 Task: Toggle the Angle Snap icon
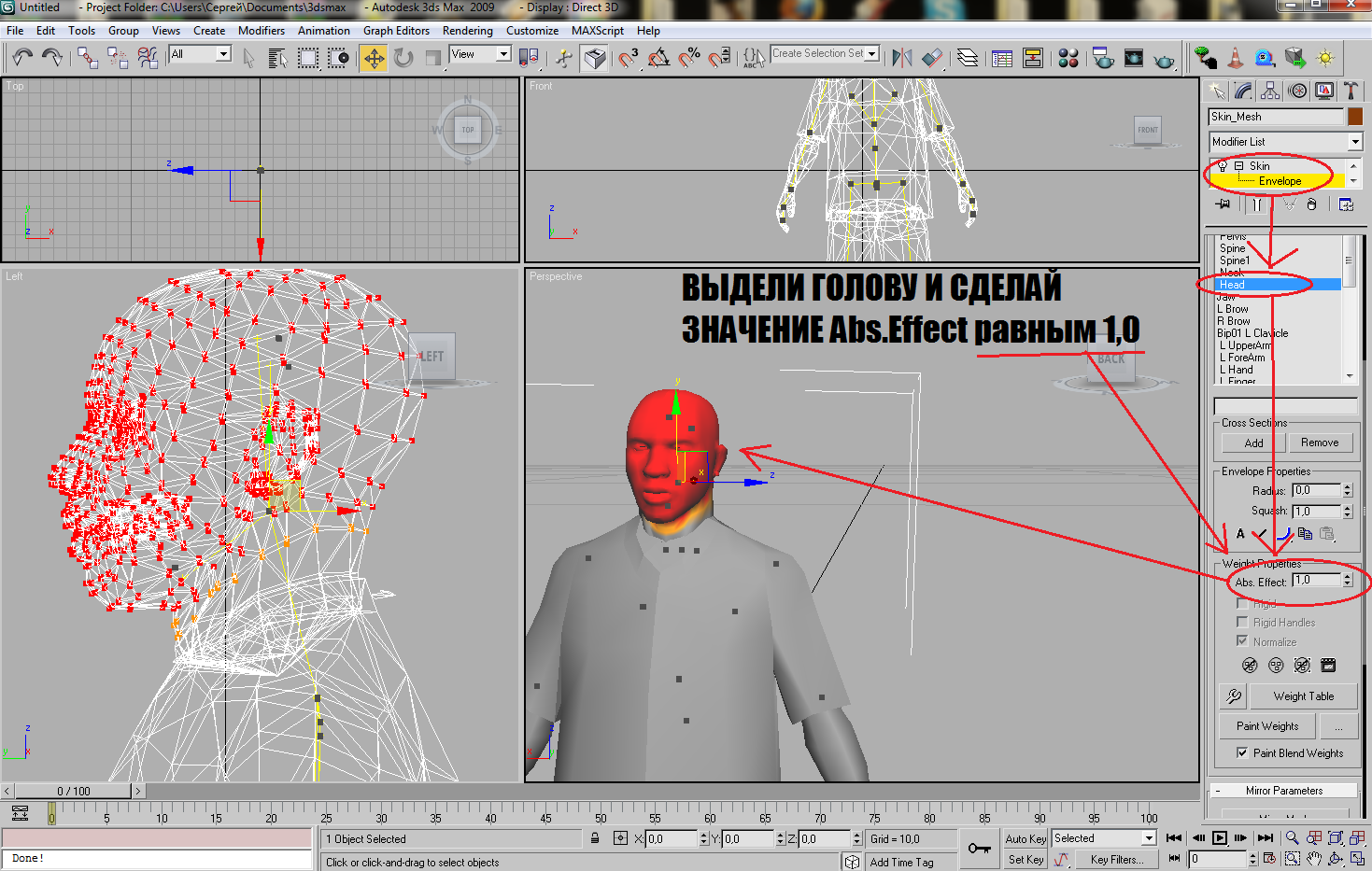click(659, 58)
